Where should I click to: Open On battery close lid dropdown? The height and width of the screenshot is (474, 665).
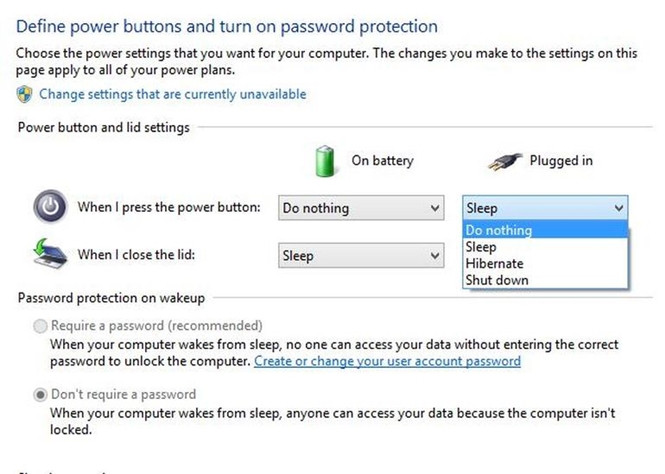[x=361, y=255]
